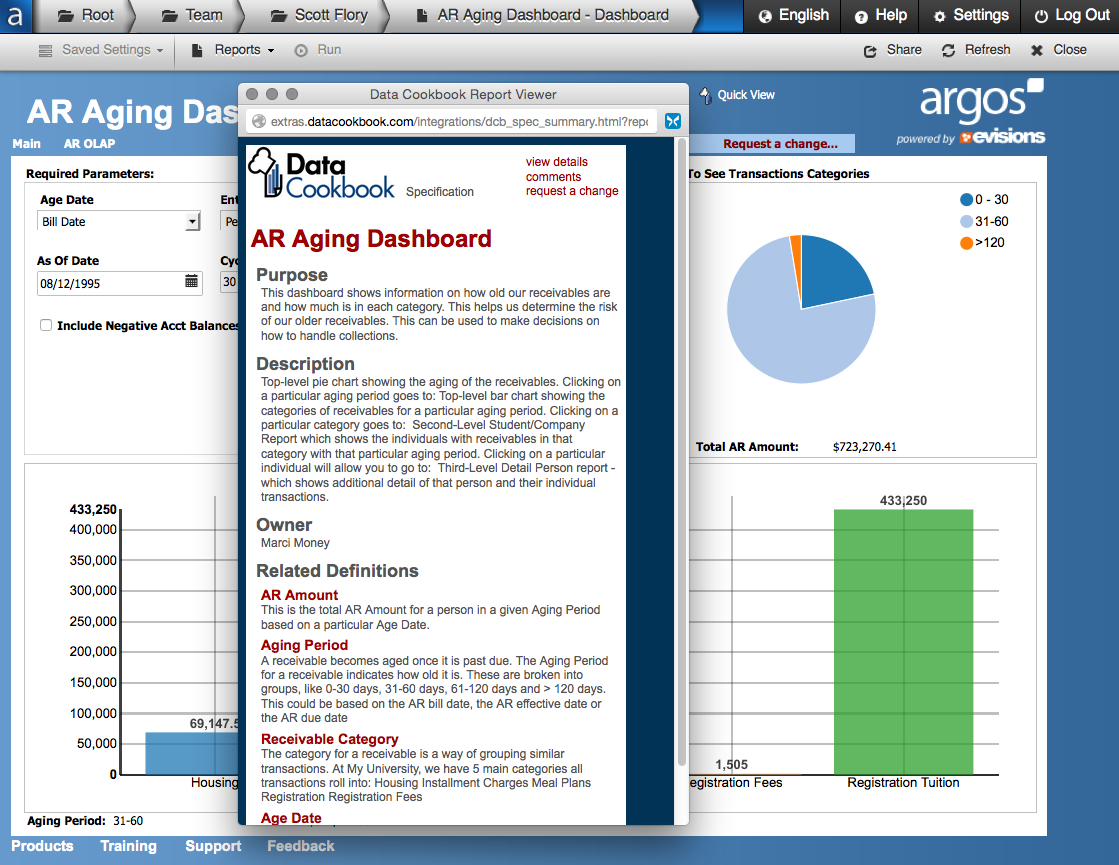Open the comments link
The image size is (1119, 865).
tap(553, 177)
